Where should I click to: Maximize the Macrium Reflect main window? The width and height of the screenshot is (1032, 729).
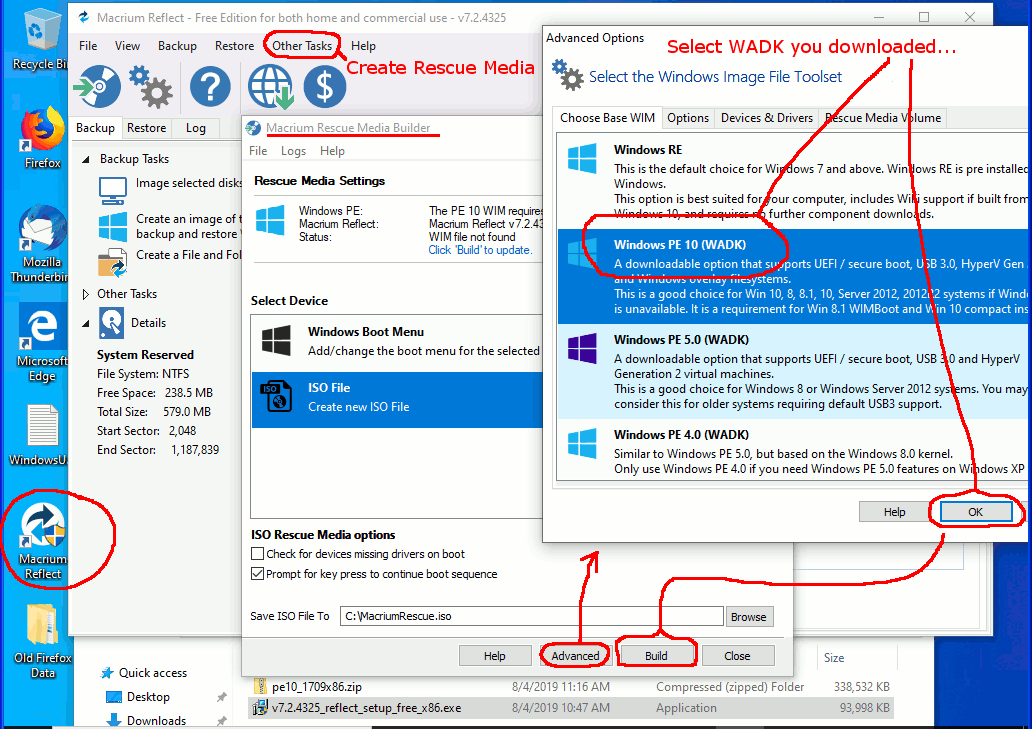pyautogui.click(x=924, y=17)
